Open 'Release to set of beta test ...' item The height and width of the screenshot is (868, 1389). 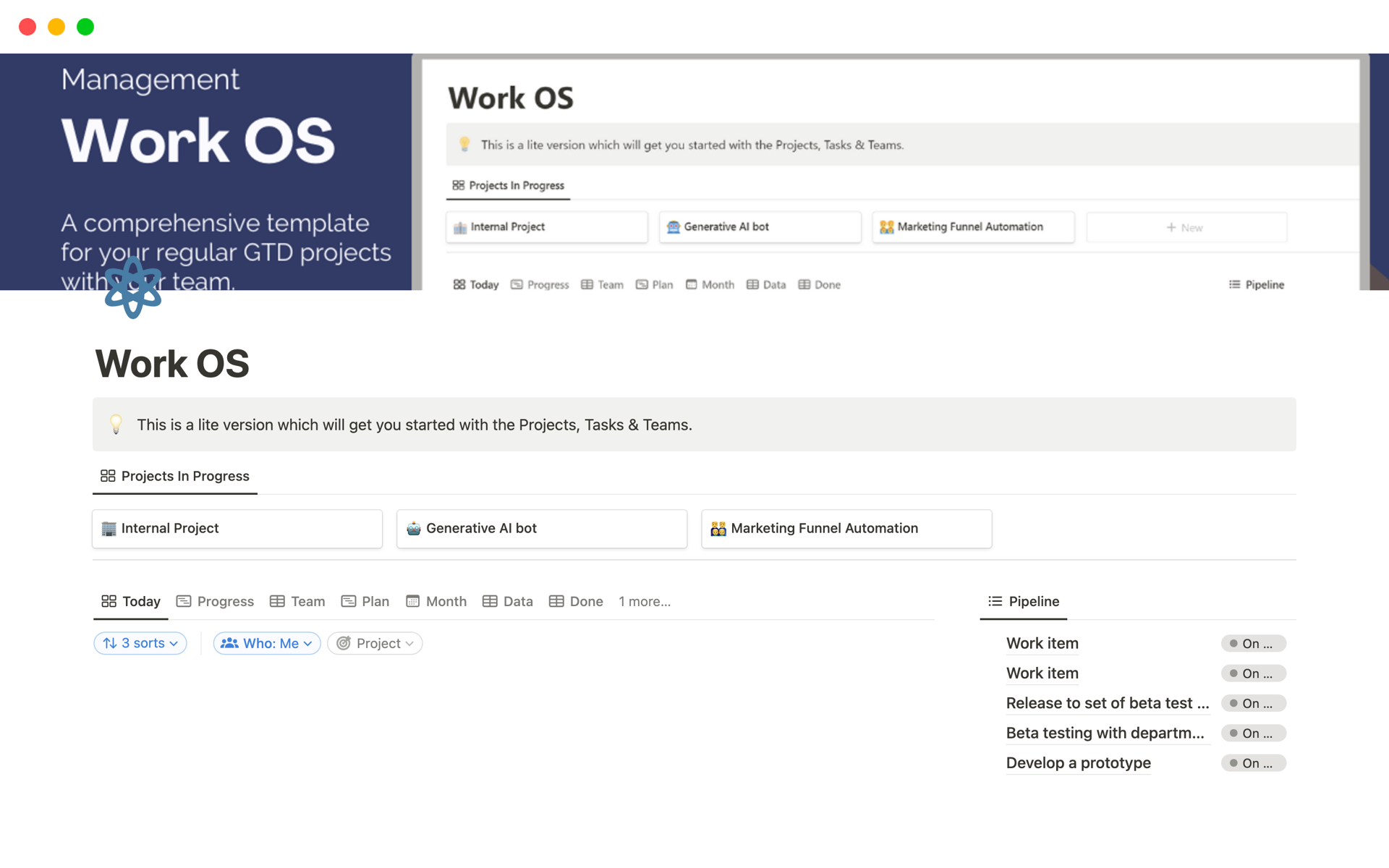pos(1108,703)
